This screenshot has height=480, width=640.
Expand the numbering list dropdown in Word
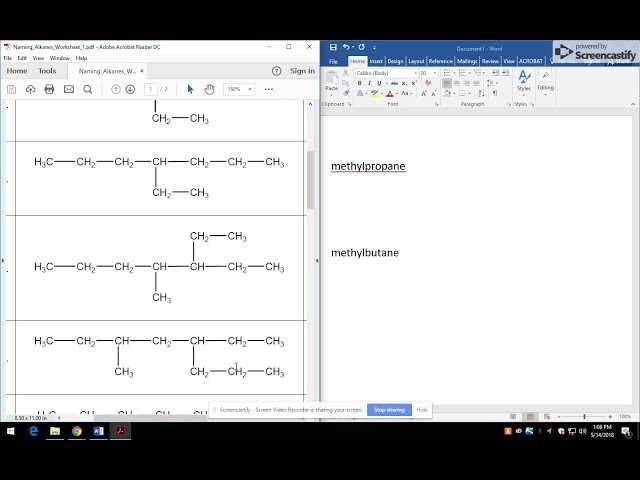[469, 73]
